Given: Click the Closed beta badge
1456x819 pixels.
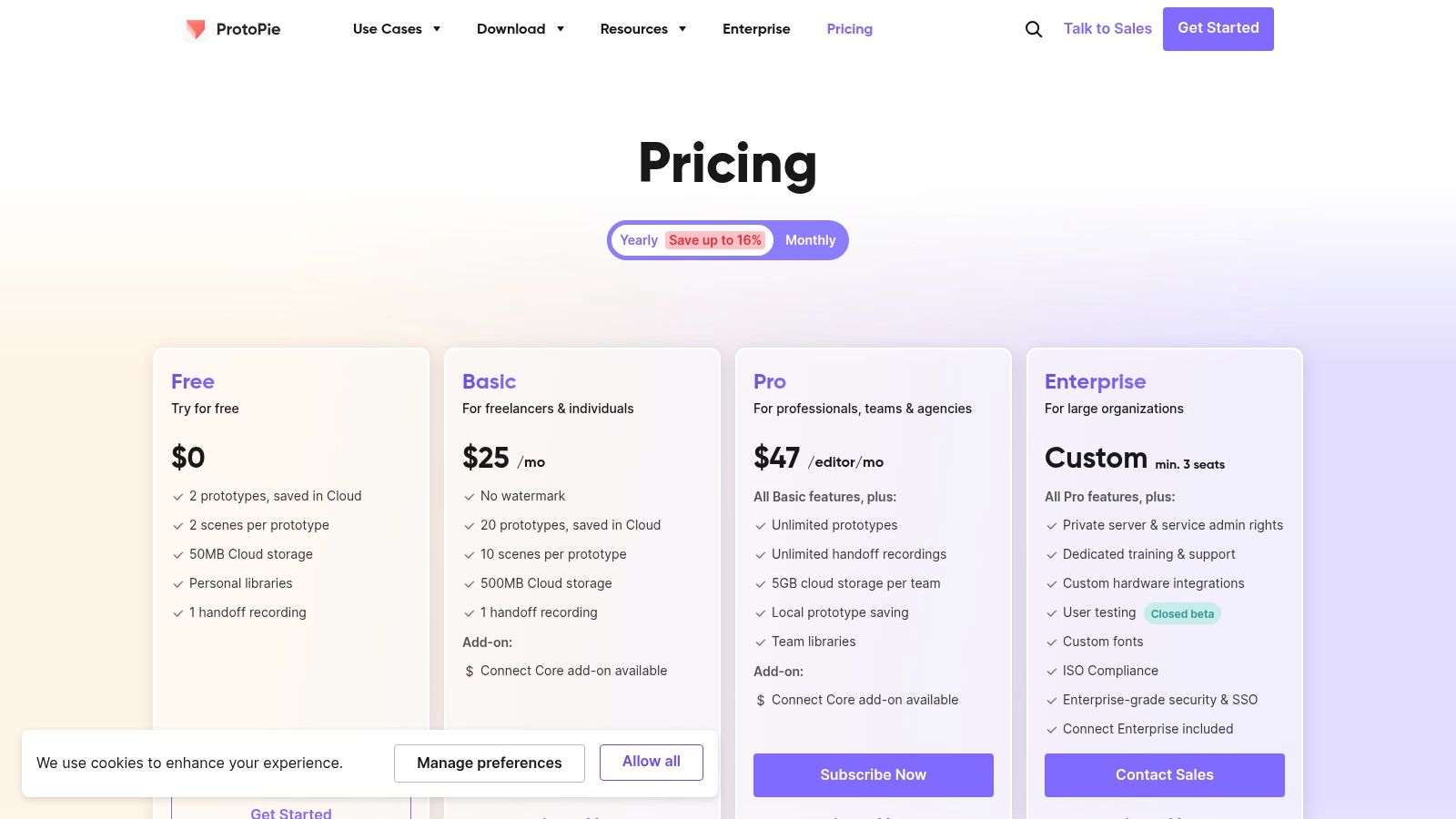Looking at the screenshot, I should click(1182, 614).
